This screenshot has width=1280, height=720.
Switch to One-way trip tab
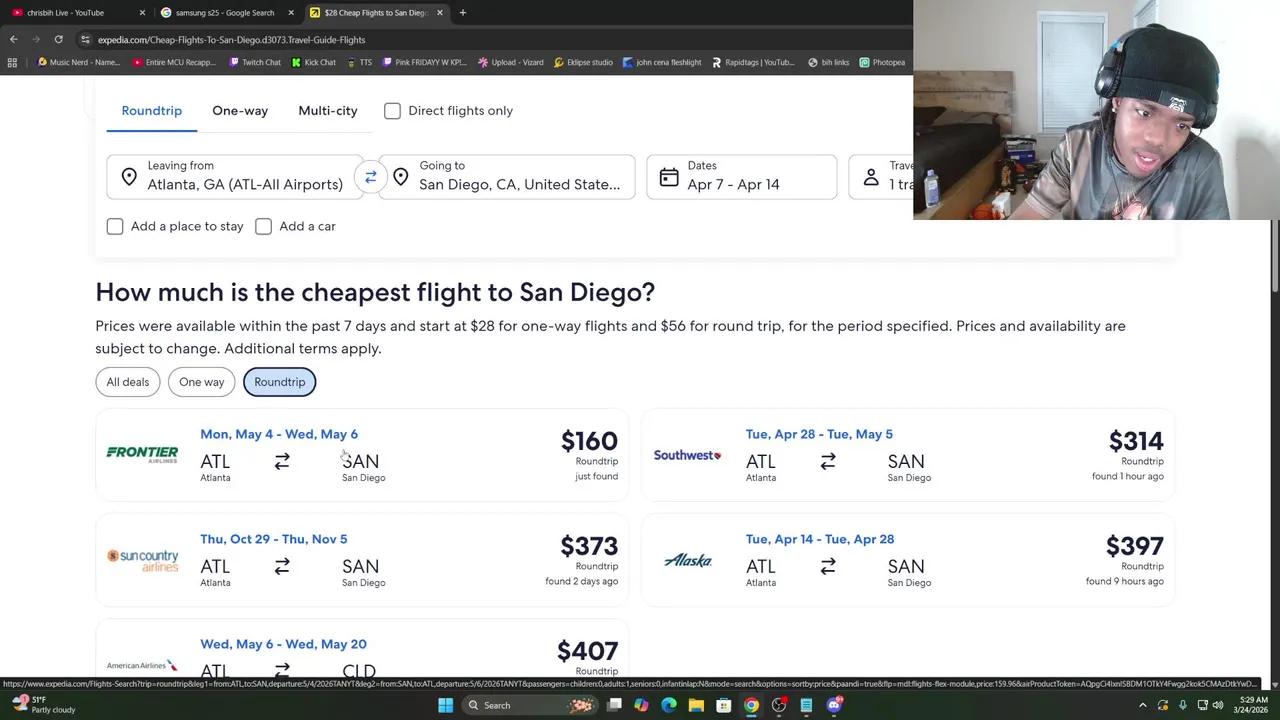(x=240, y=111)
